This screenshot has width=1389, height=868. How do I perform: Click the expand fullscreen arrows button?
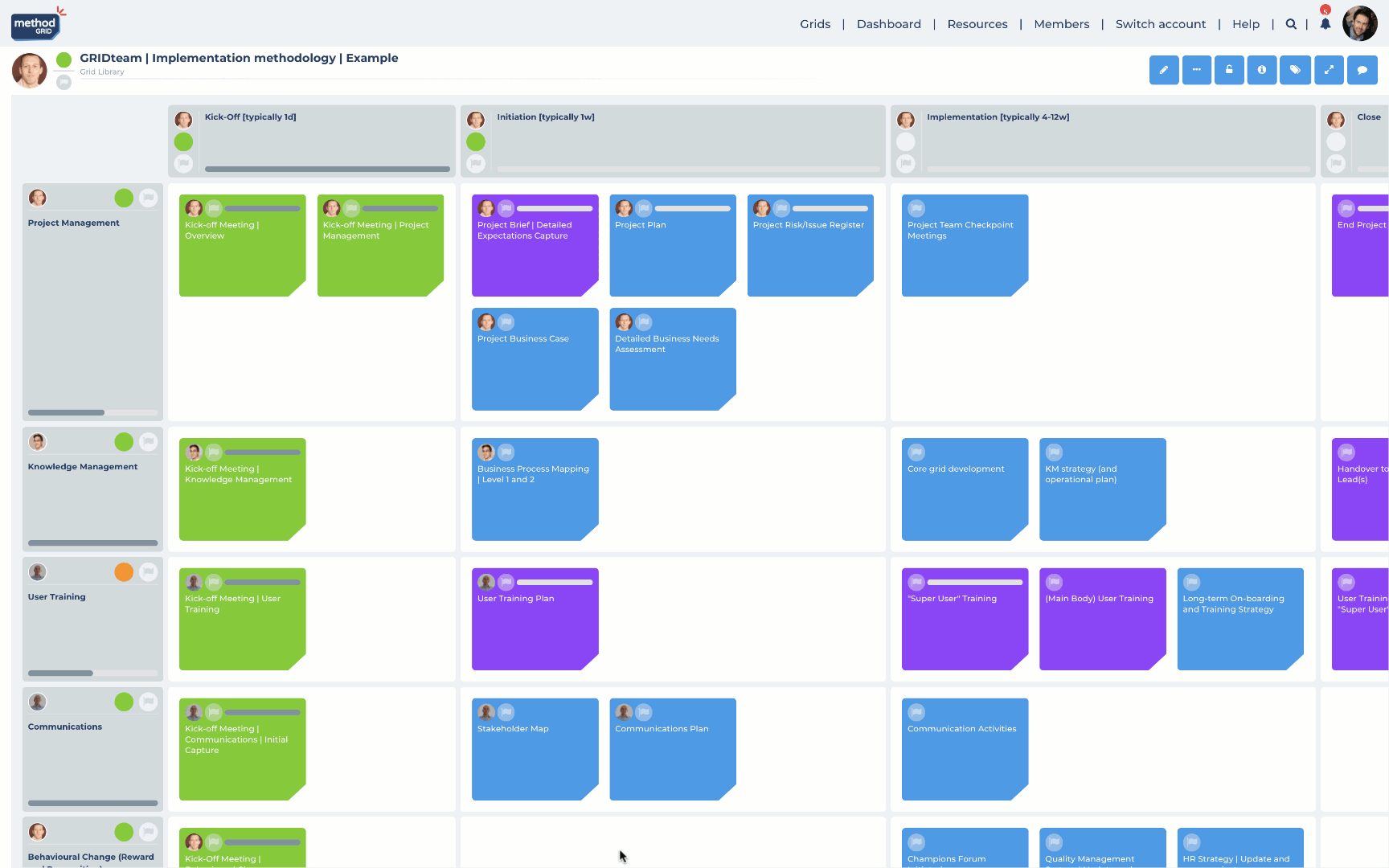[x=1329, y=70]
